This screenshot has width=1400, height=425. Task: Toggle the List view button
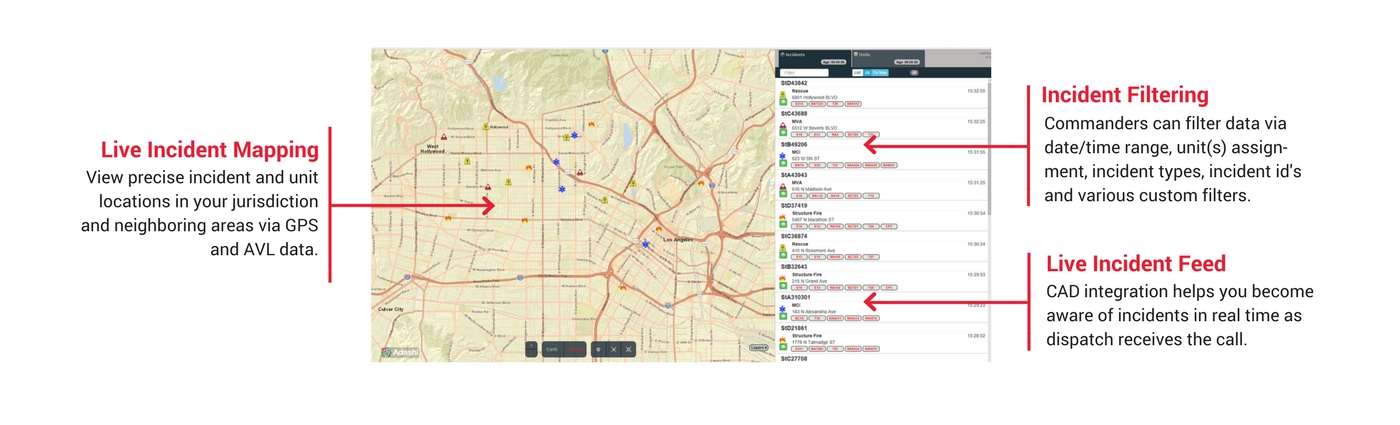click(857, 73)
